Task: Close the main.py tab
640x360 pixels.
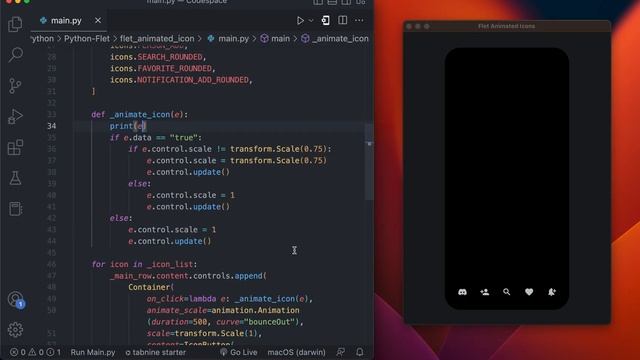Action: [98, 20]
